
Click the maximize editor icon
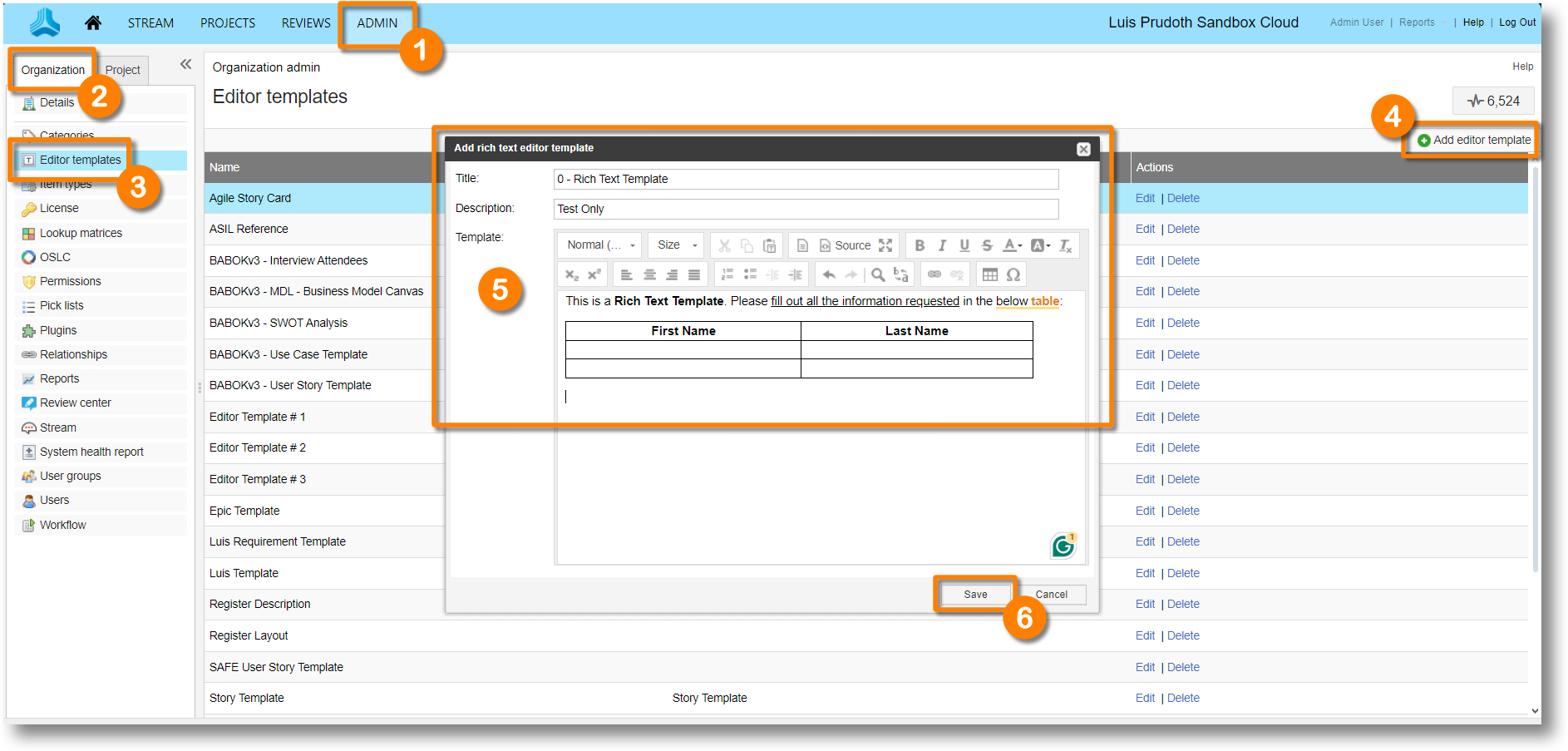coord(885,245)
